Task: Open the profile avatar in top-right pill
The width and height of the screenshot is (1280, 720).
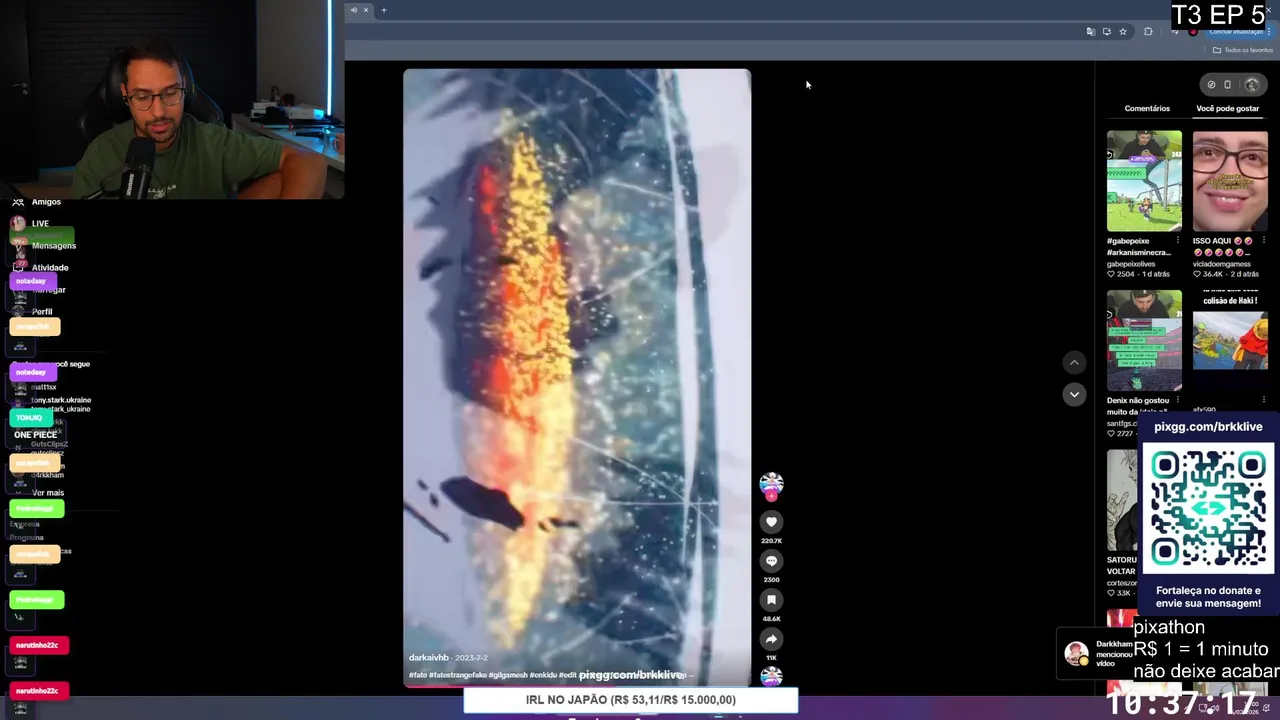Action: tap(1252, 85)
